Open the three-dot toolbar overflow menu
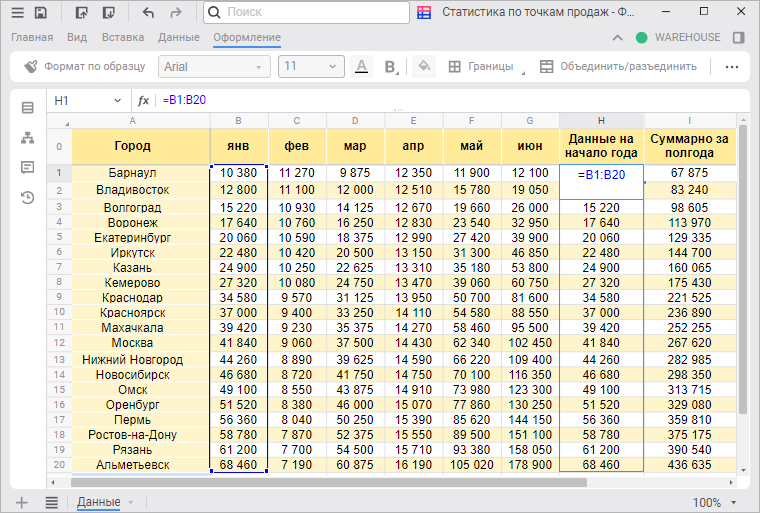The width and height of the screenshot is (760, 513). (732, 67)
